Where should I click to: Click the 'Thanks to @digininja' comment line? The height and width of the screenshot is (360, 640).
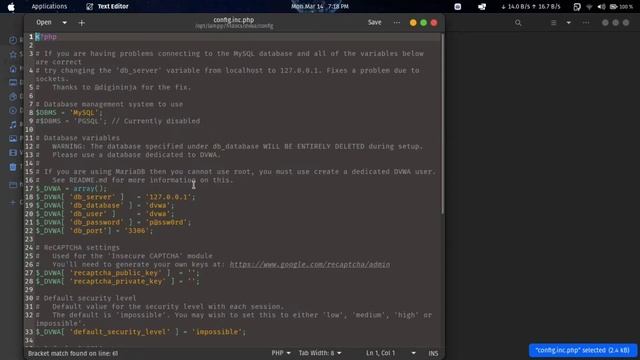(113, 87)
